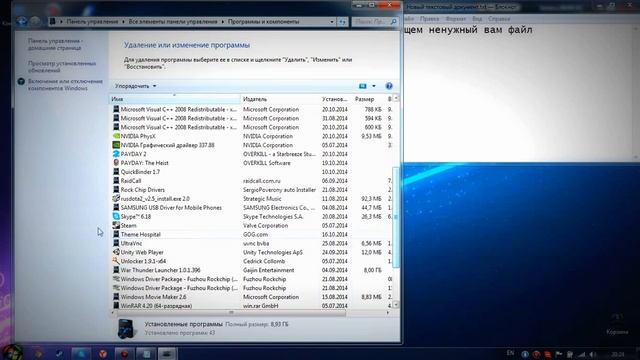
Task: Click the Unity Web Player icon
Action: pyautogui.click(x=116, y=252)
